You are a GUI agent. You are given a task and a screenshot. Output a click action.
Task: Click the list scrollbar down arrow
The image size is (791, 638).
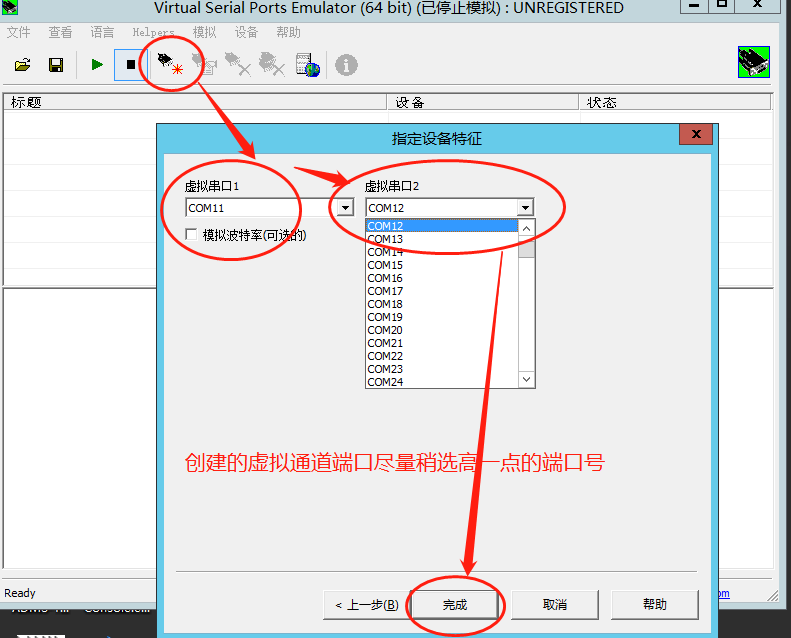pyautogui.click(x=526, y=379)
